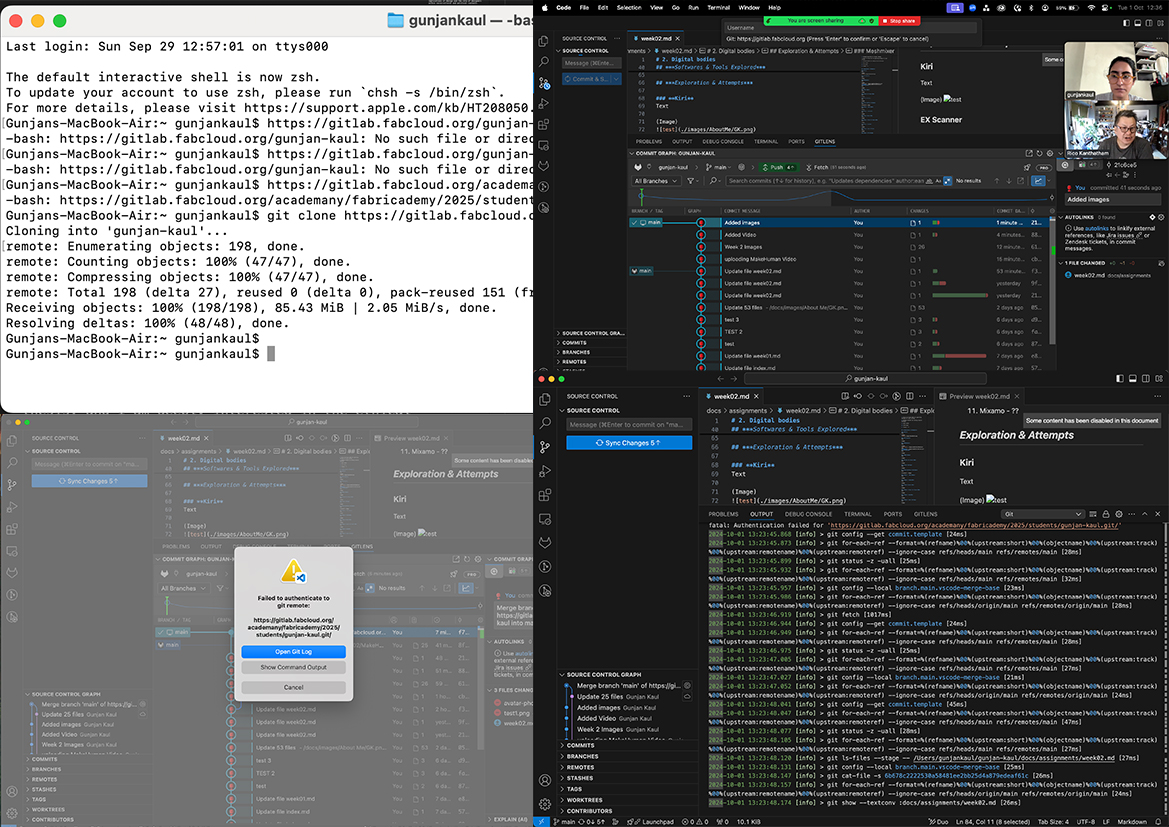Click Sync Changes 5 button in bottom-right window
Screen dimensions: 1169x827
629,442
